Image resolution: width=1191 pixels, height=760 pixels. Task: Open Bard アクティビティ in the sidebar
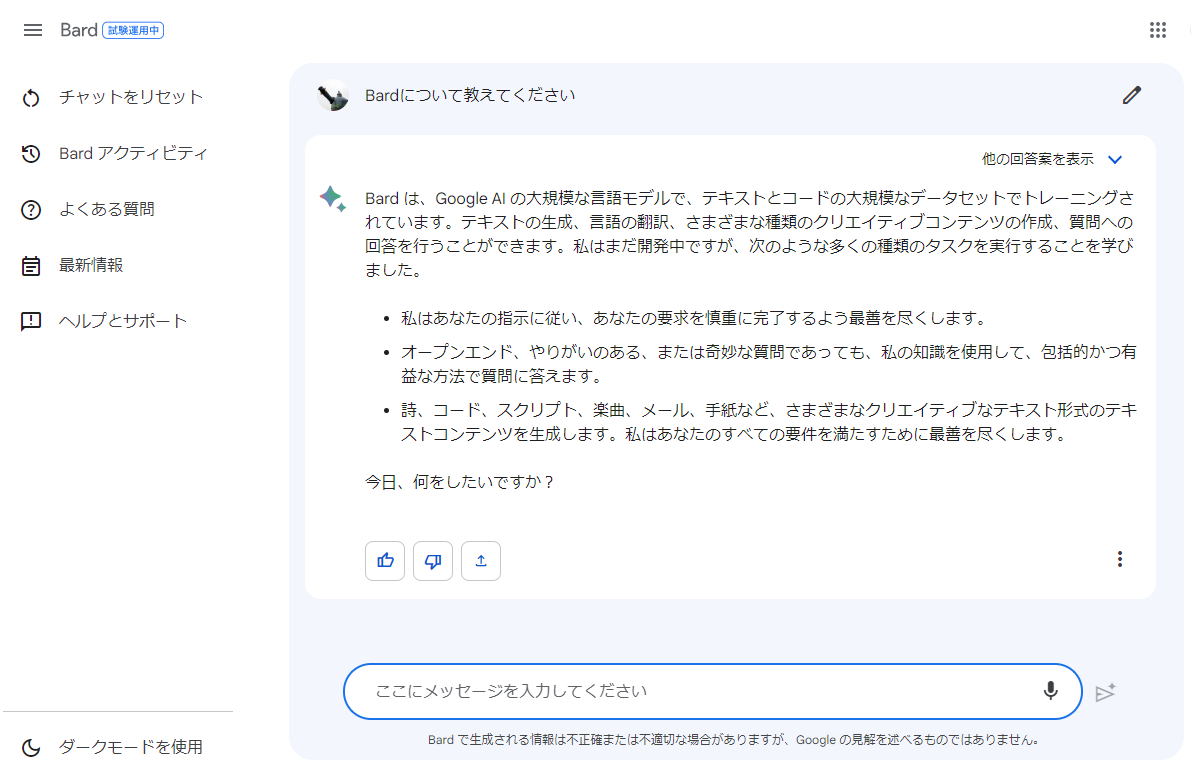click(x=133, y=153)
